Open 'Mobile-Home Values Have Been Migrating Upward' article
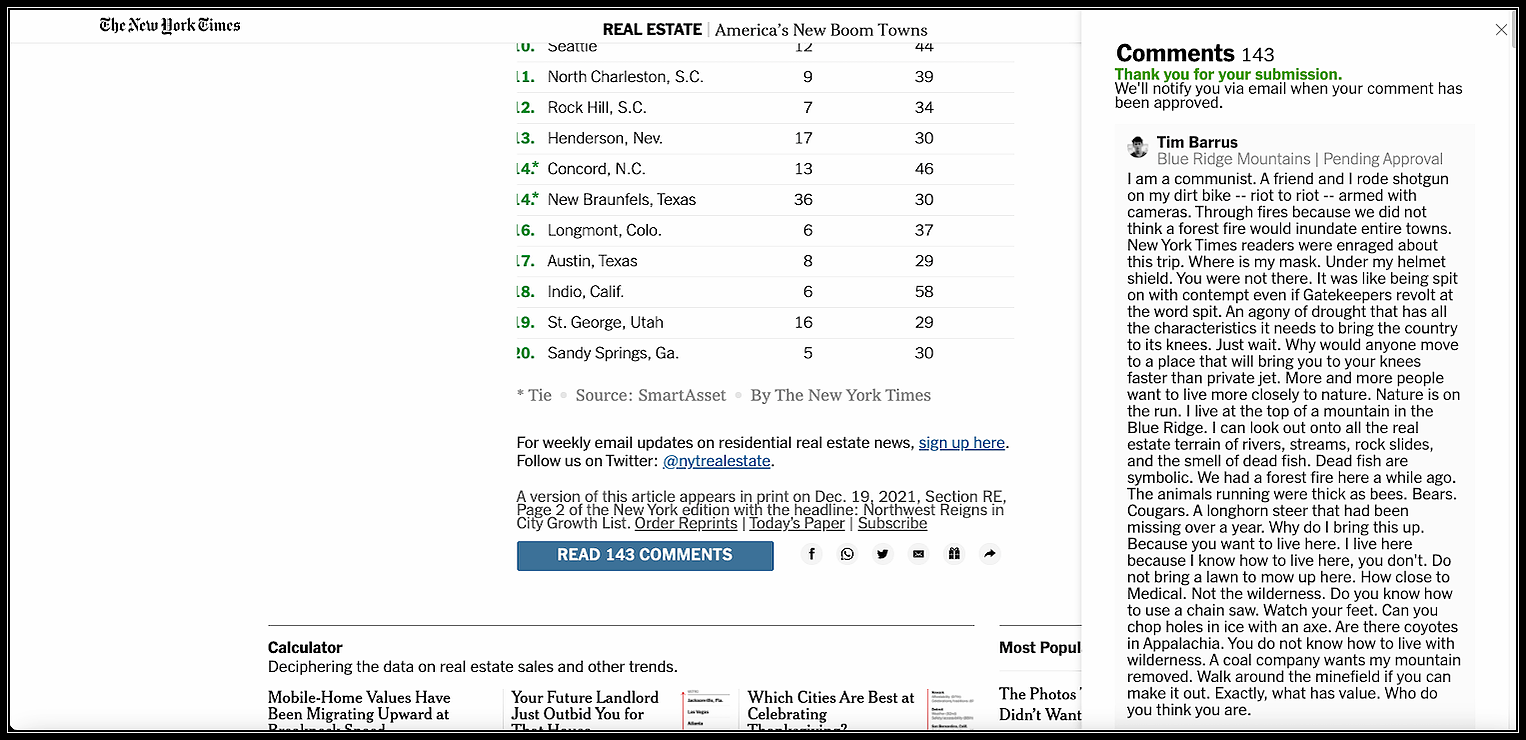This screenshot has height=740, width=1526. (359, 711)
